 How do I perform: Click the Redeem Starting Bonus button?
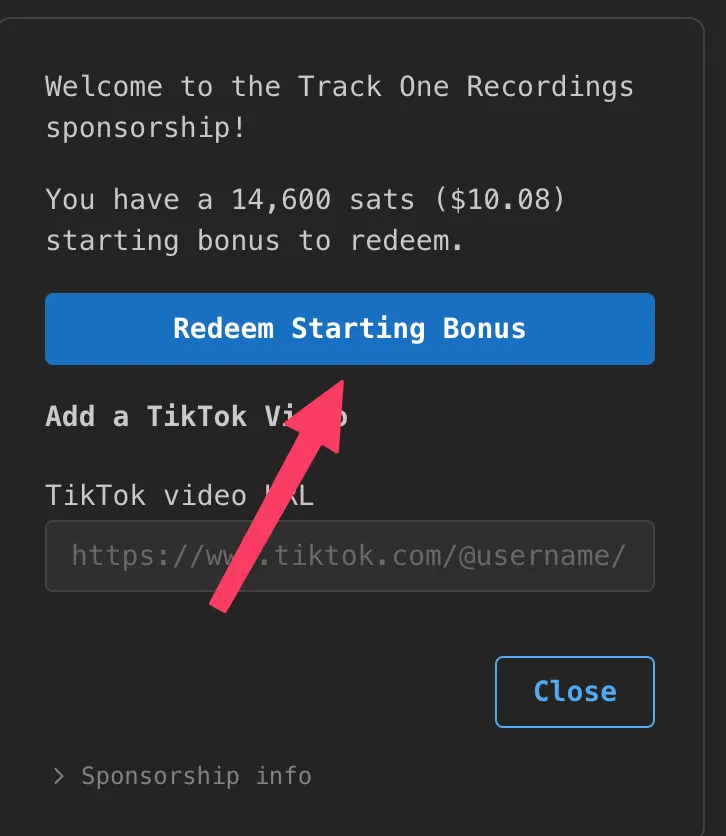[x=349, y=329]
